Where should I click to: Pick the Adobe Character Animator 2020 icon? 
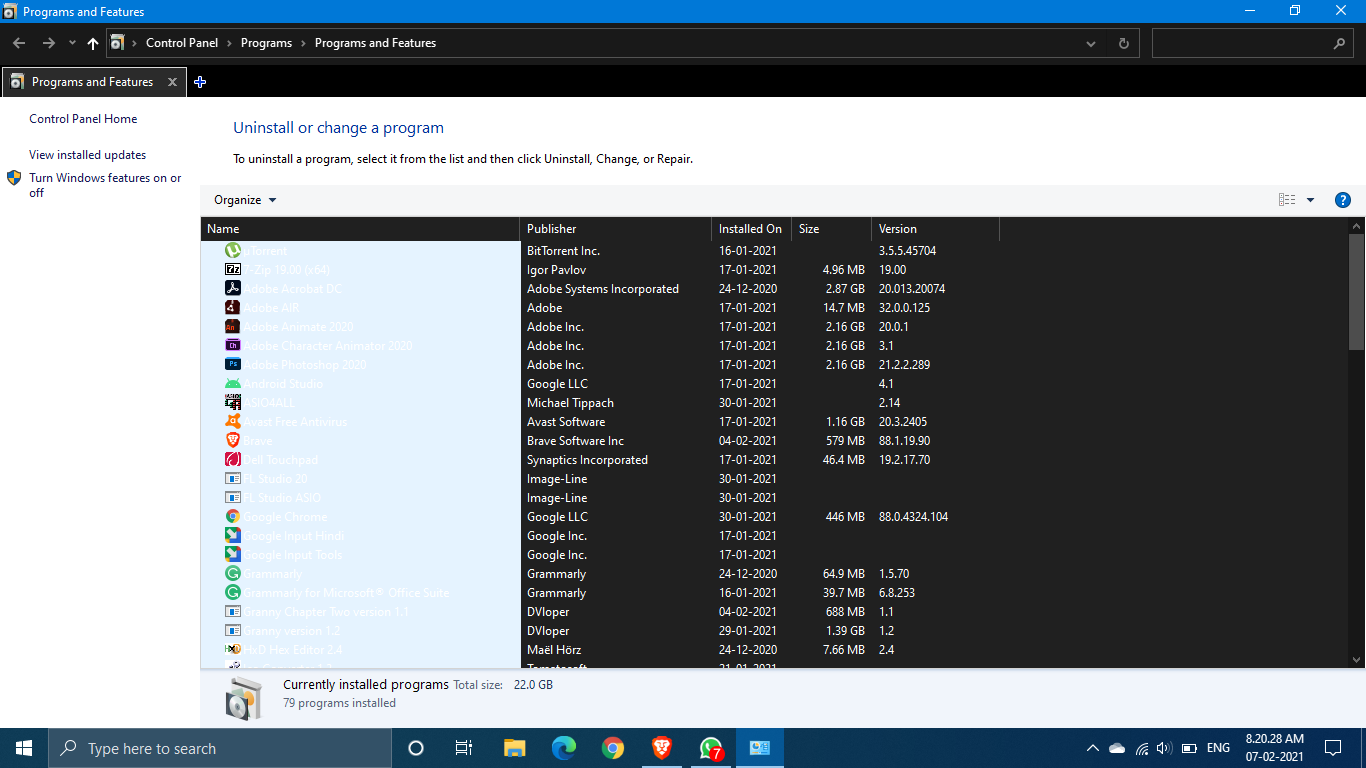pyautogui.click(x=233, y=346)
